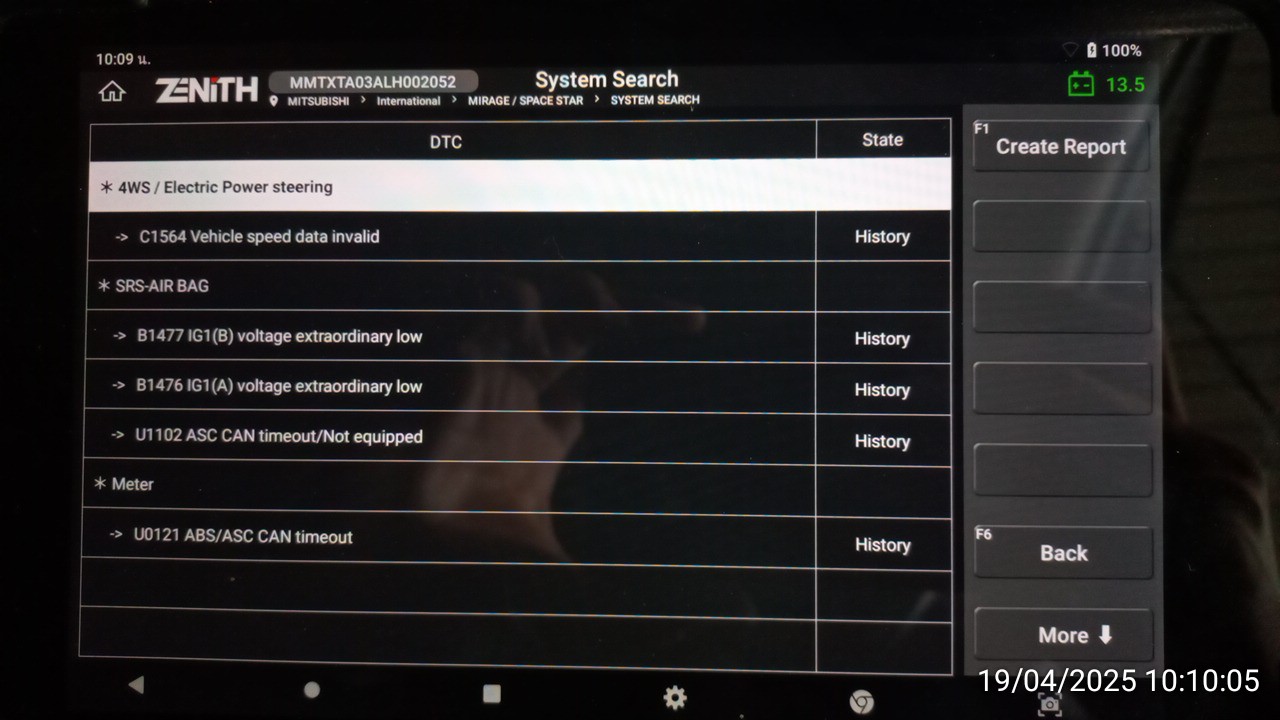Viewport: 1280px width, 720px height.
Task: Open the MITSUBISHI breadcrumb
Action: (318, 101)
